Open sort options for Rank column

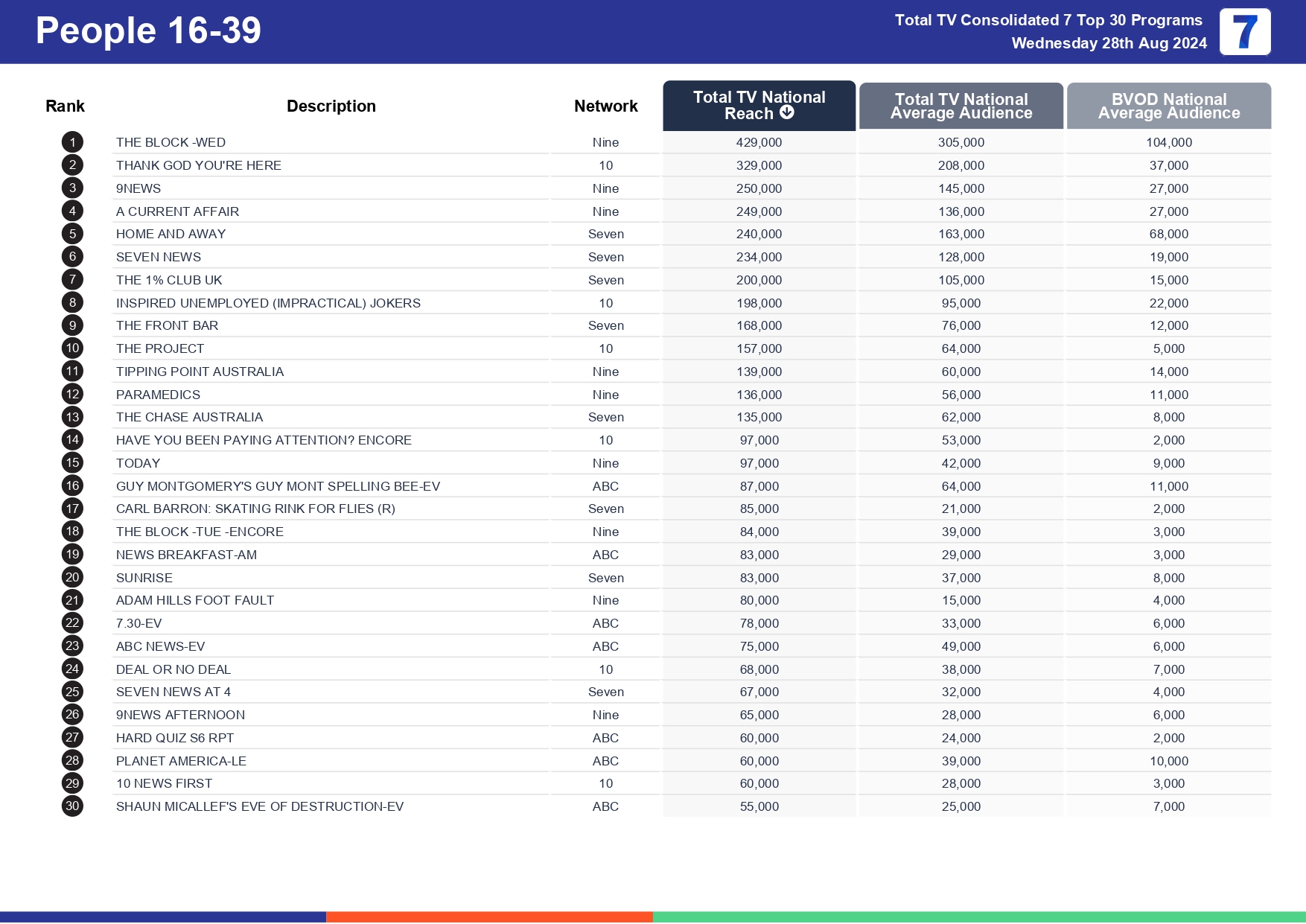point(65,106)
